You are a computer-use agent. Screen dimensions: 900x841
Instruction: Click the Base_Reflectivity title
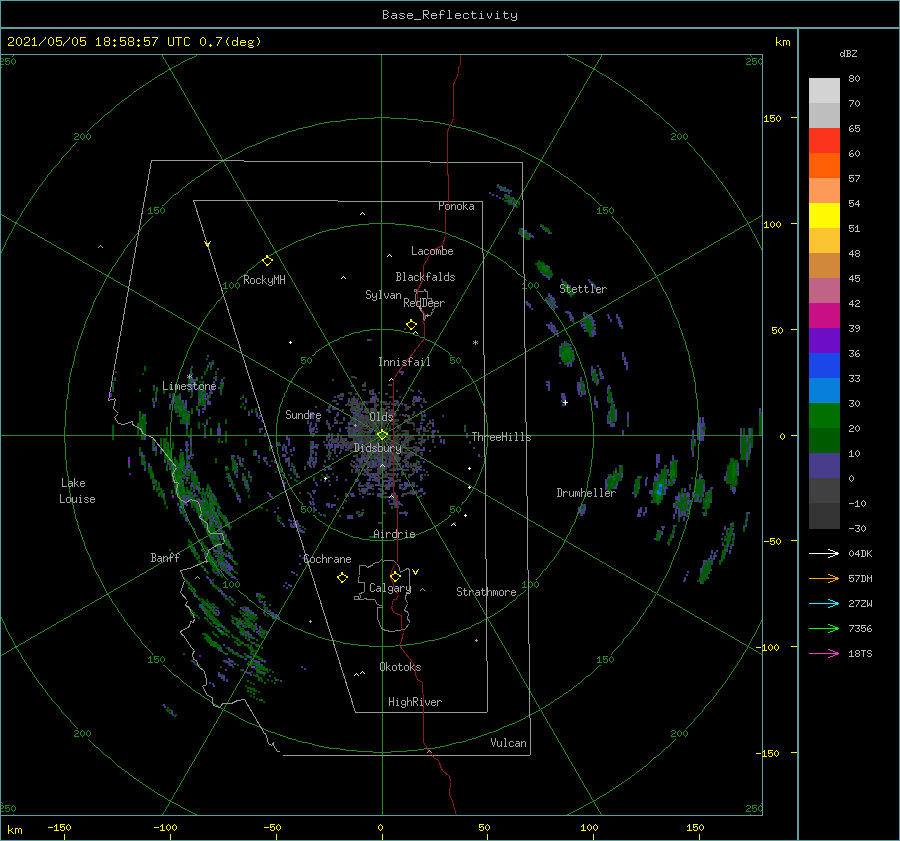pos(450,15)
